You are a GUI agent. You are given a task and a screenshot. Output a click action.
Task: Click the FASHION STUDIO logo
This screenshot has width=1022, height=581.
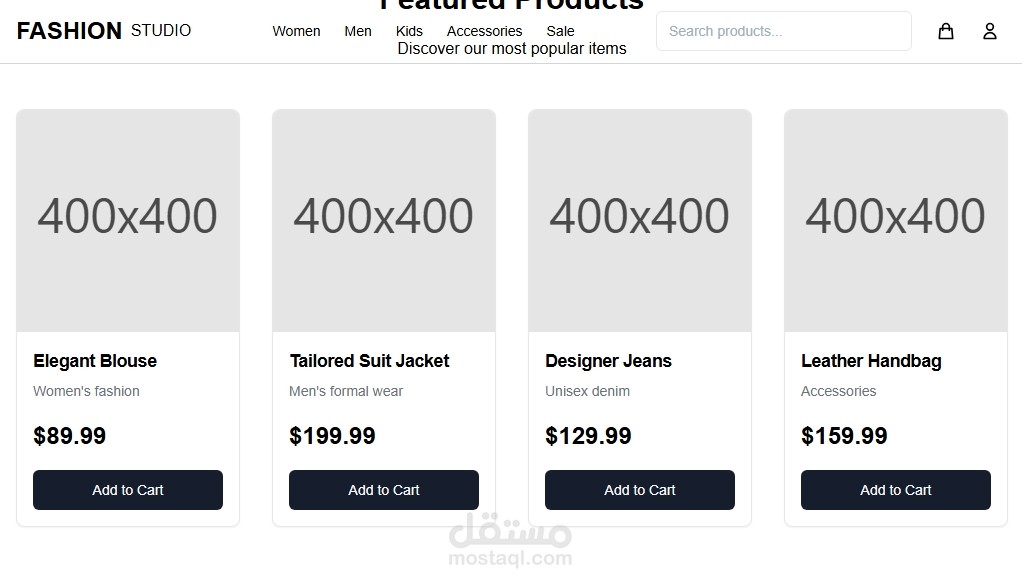click(x=104, y=31)
